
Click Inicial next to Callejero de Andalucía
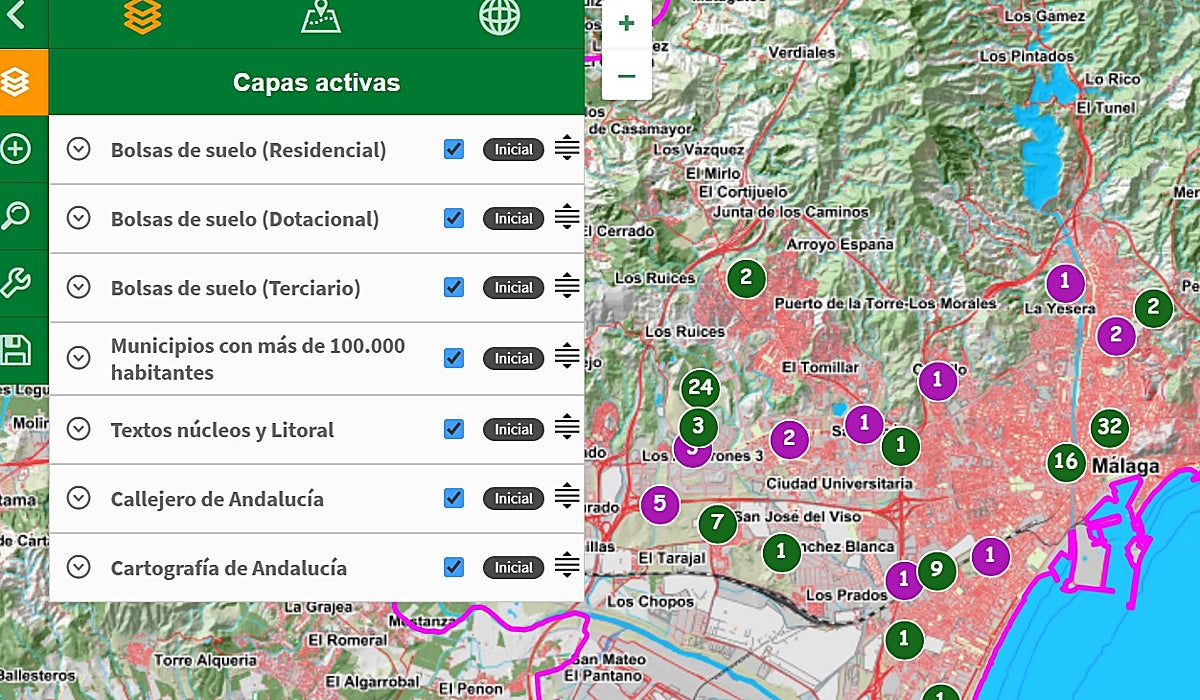pyautogui.click(x=513, y=498)
